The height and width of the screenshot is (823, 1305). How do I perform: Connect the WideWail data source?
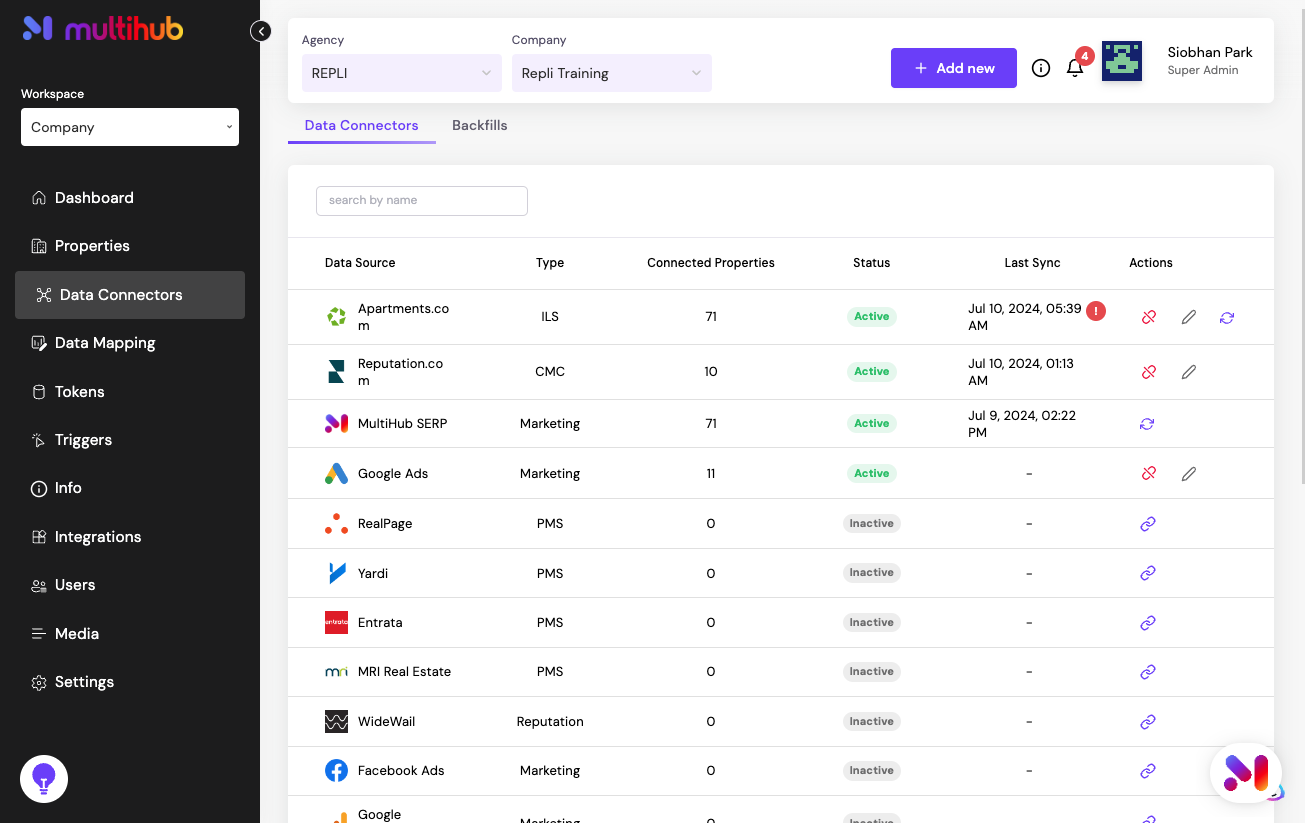[x=1148, y=722]
